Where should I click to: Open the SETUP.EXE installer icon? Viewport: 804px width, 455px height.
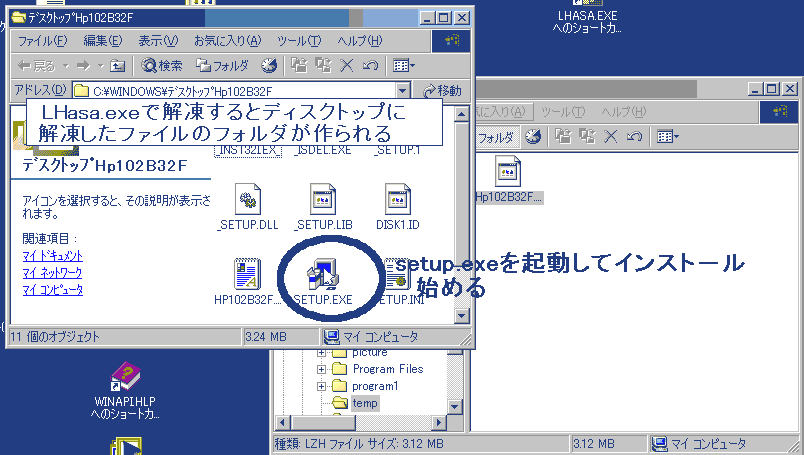[x=323, y=276]
